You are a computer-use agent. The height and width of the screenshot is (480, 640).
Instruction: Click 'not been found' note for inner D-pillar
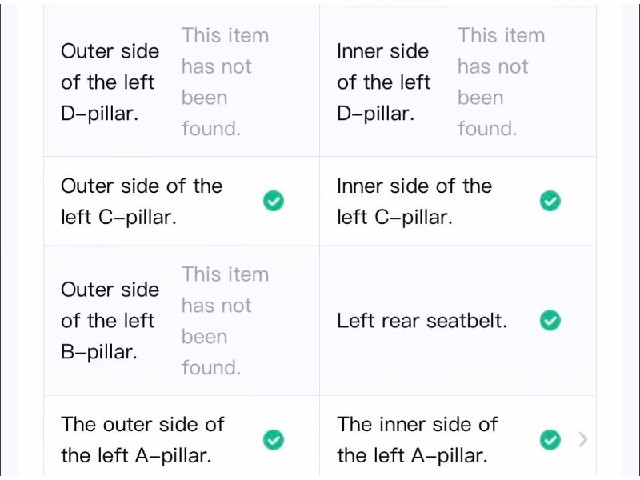501,82
